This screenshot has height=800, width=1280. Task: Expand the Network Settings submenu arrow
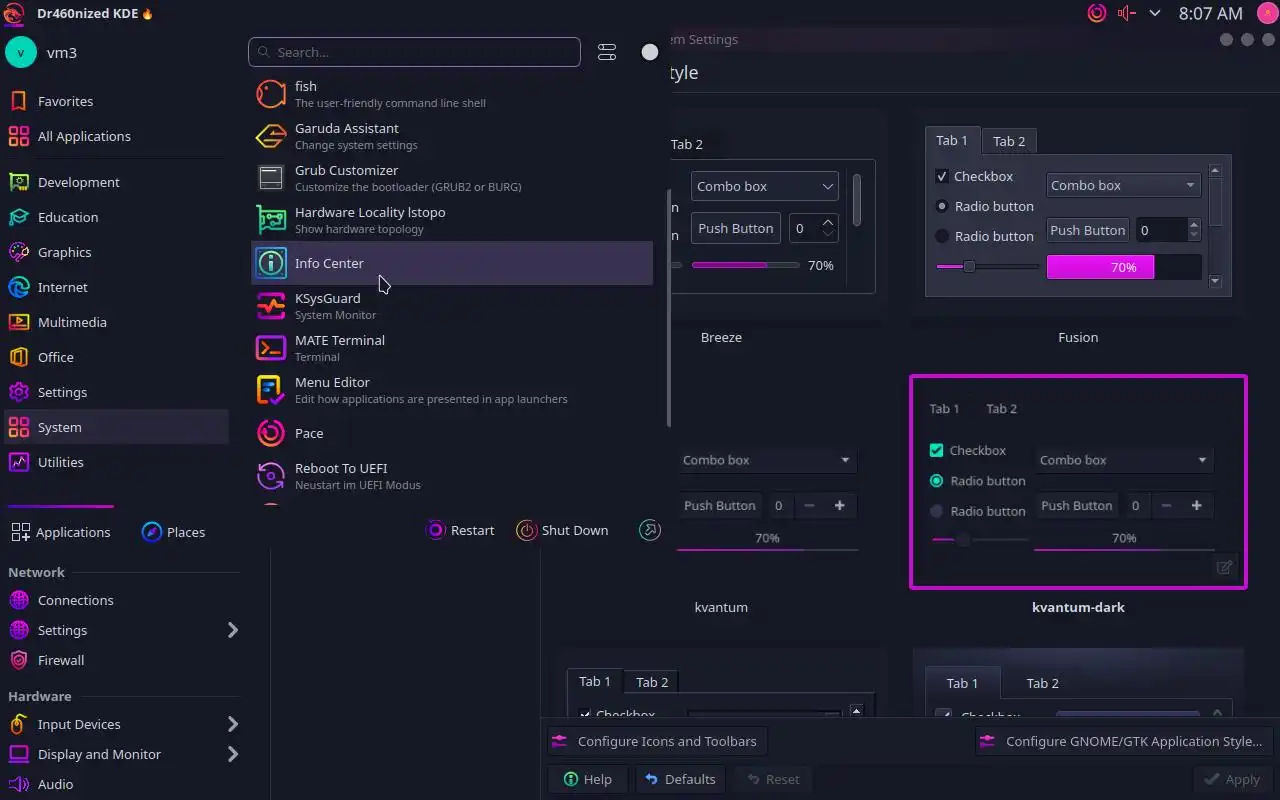point(233,630)
